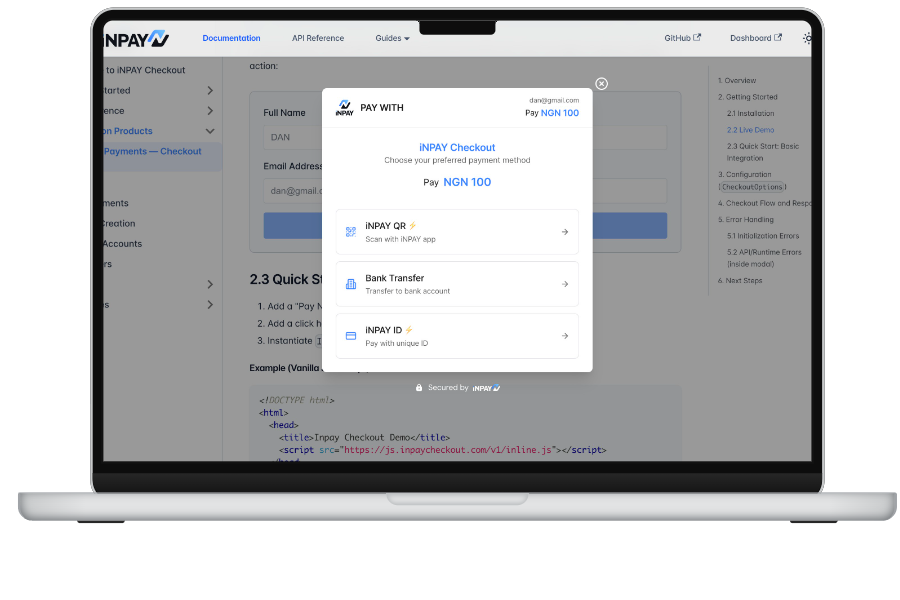Jump to 3. Configuration in contents
900x600 pixels.
pyautogui.click(x=752, y=180)
